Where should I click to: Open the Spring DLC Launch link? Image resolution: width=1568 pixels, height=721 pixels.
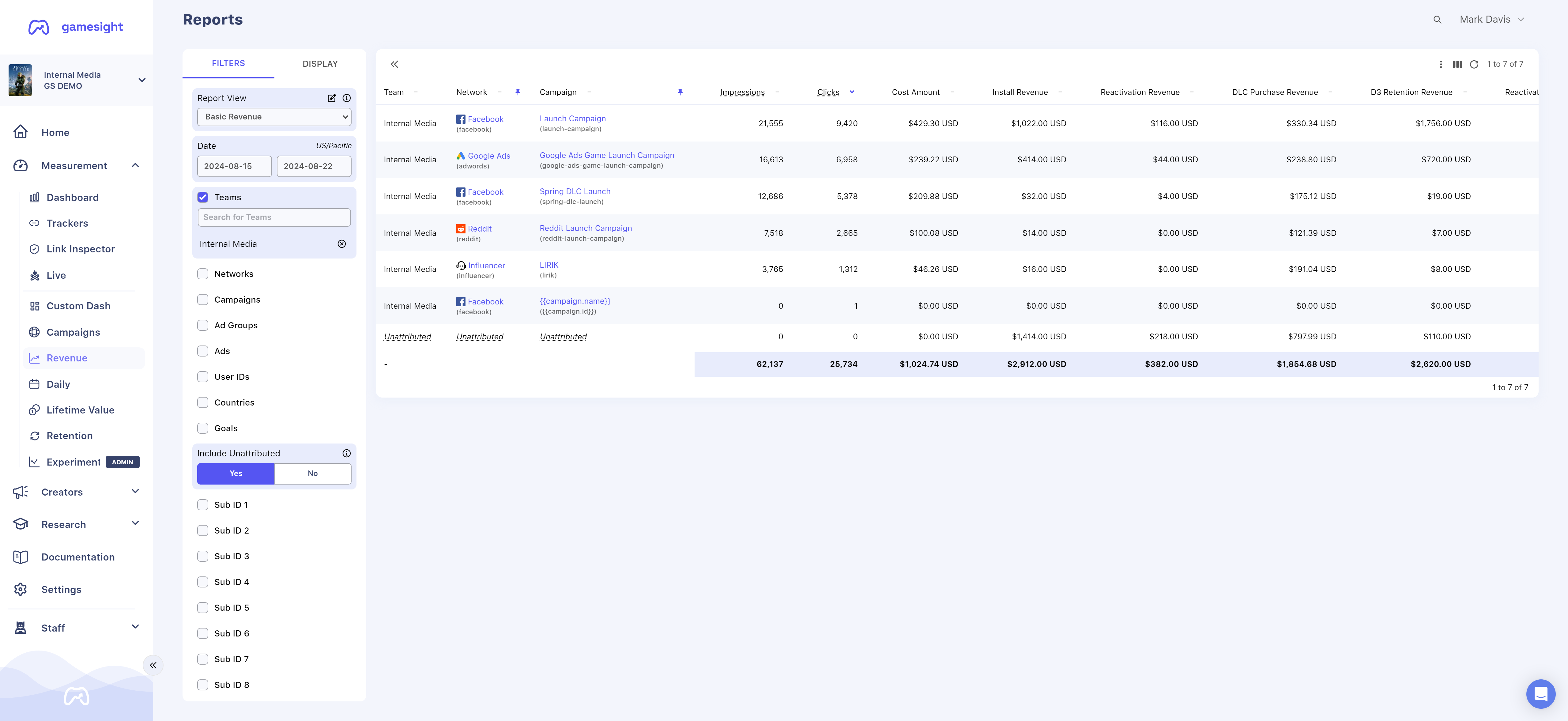[x=575, y=191]
